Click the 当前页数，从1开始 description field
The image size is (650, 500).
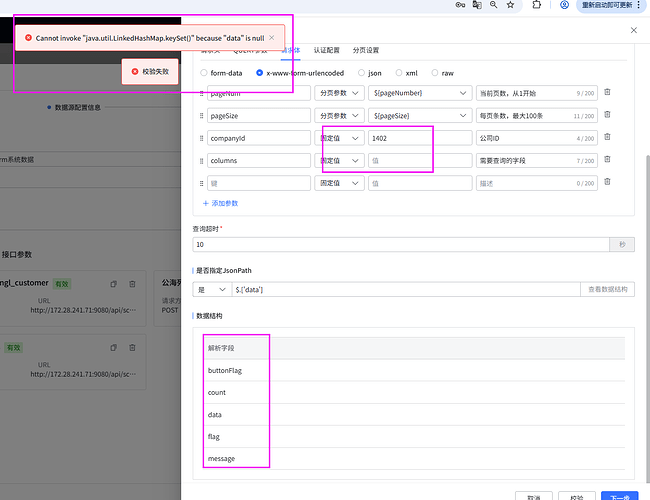536,93
